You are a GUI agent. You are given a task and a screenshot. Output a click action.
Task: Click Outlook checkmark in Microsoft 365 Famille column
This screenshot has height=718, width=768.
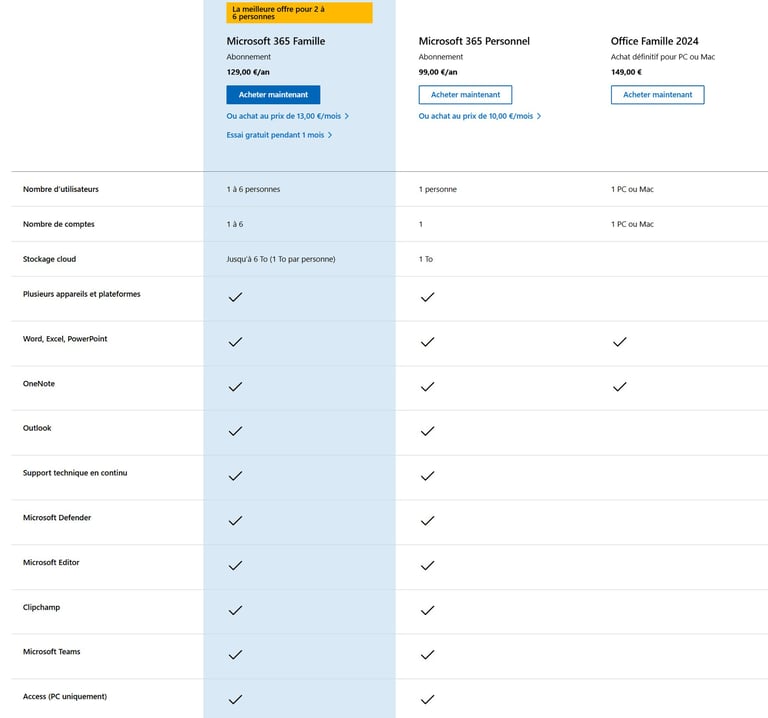tap(235, 431)
